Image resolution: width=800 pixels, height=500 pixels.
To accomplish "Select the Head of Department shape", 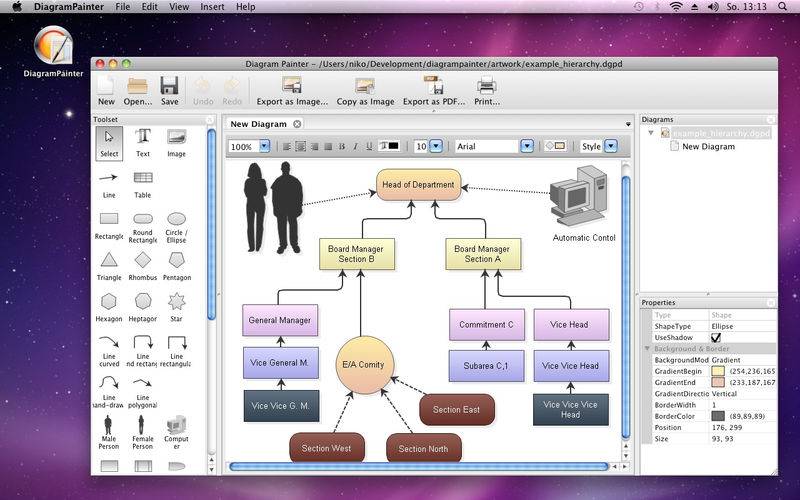I will tap(418, 185).
